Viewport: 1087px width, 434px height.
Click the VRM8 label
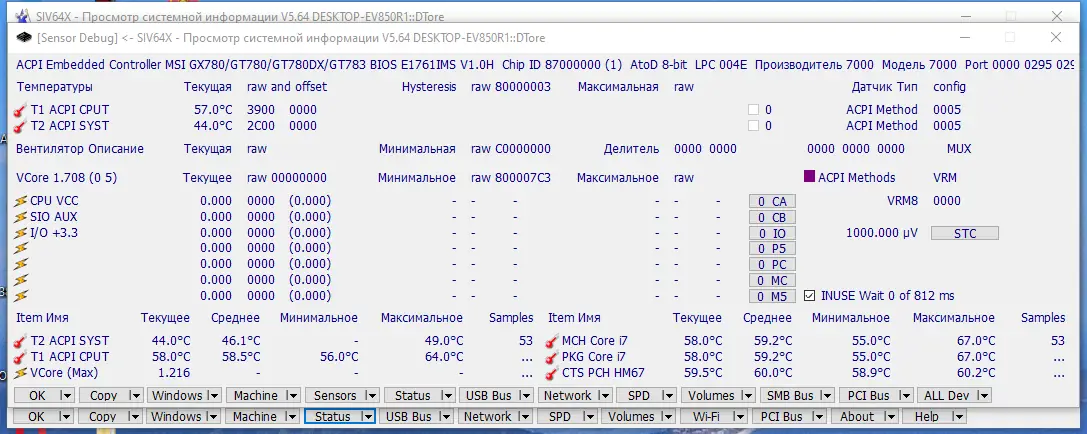pyautogui.click(x=903, y=201)
